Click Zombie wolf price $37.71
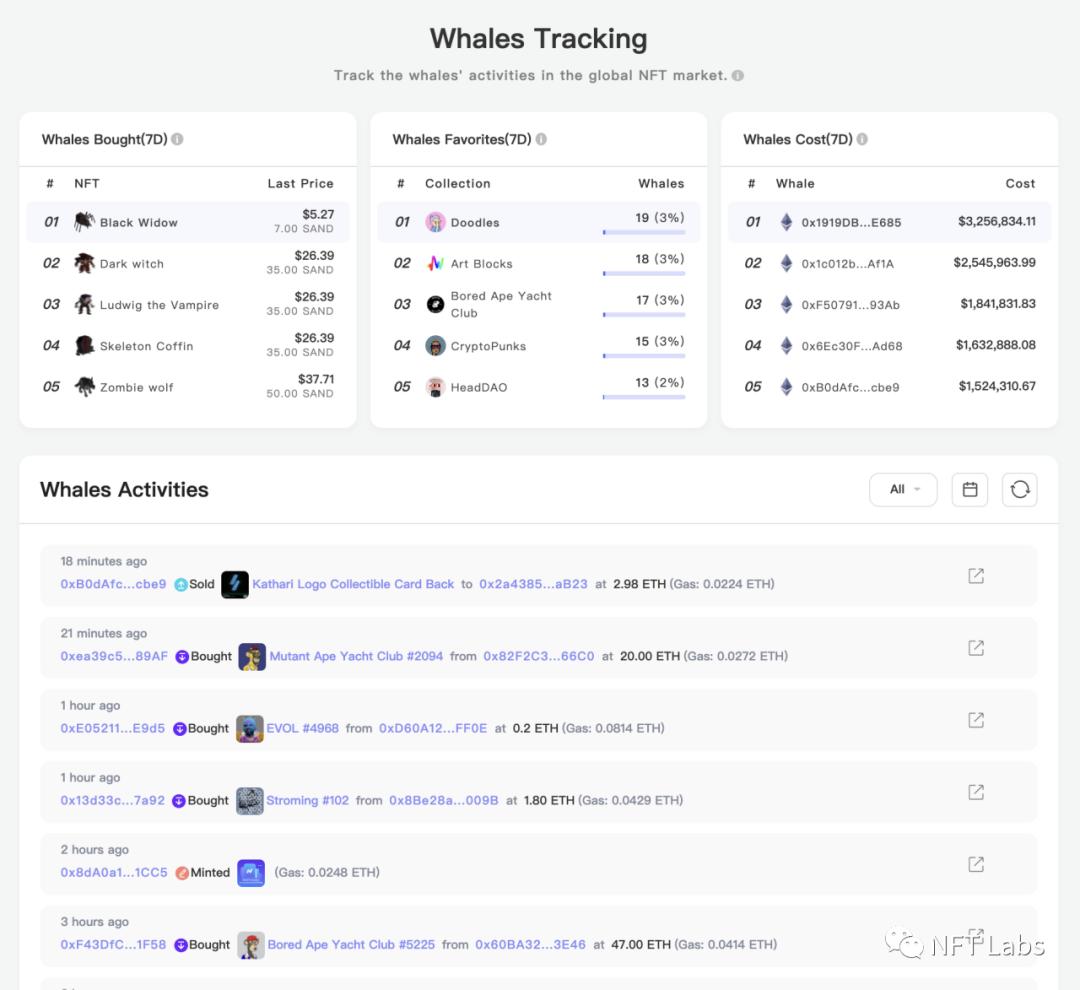 pyautogui.click(x=316, y=379)
